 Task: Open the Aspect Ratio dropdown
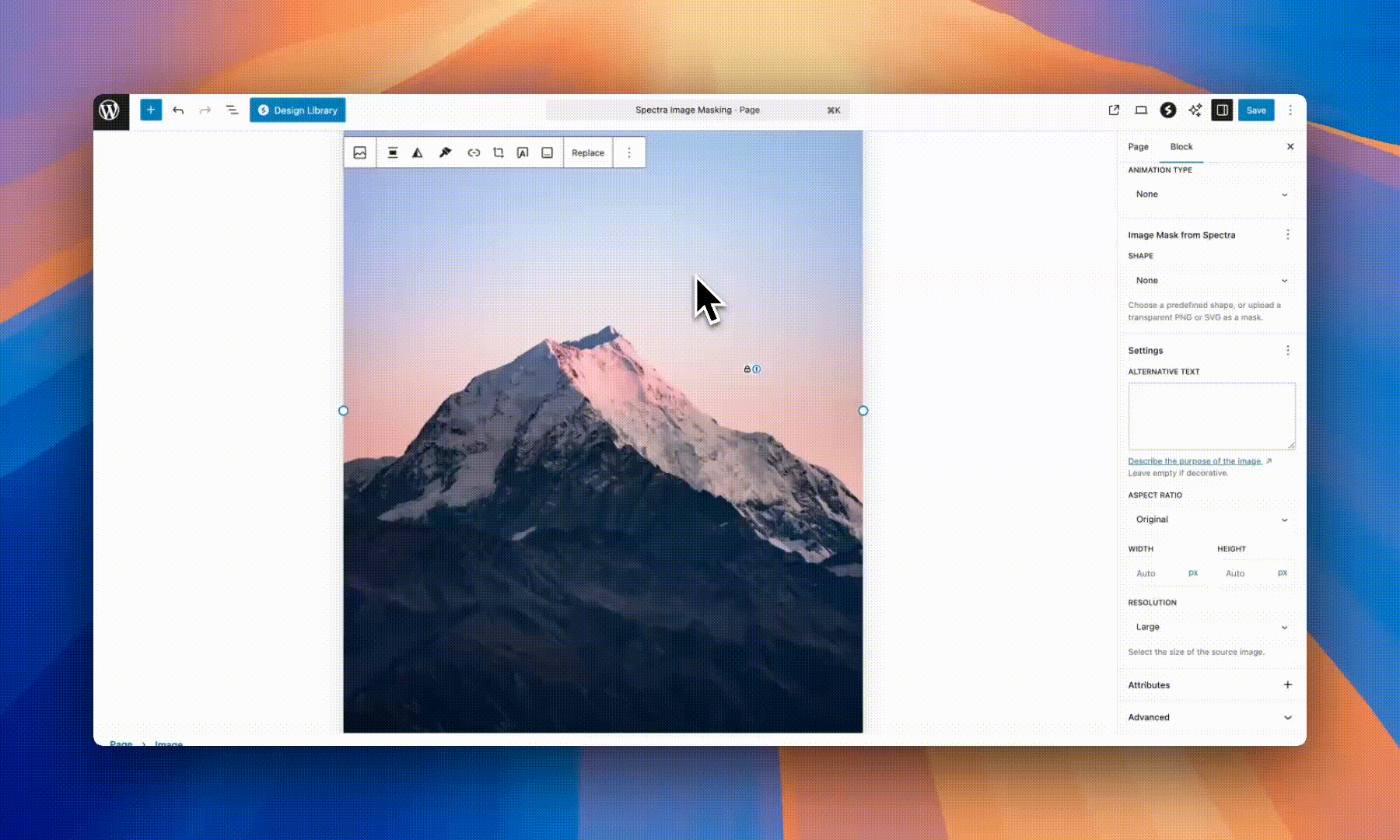tap(1210, 520)
